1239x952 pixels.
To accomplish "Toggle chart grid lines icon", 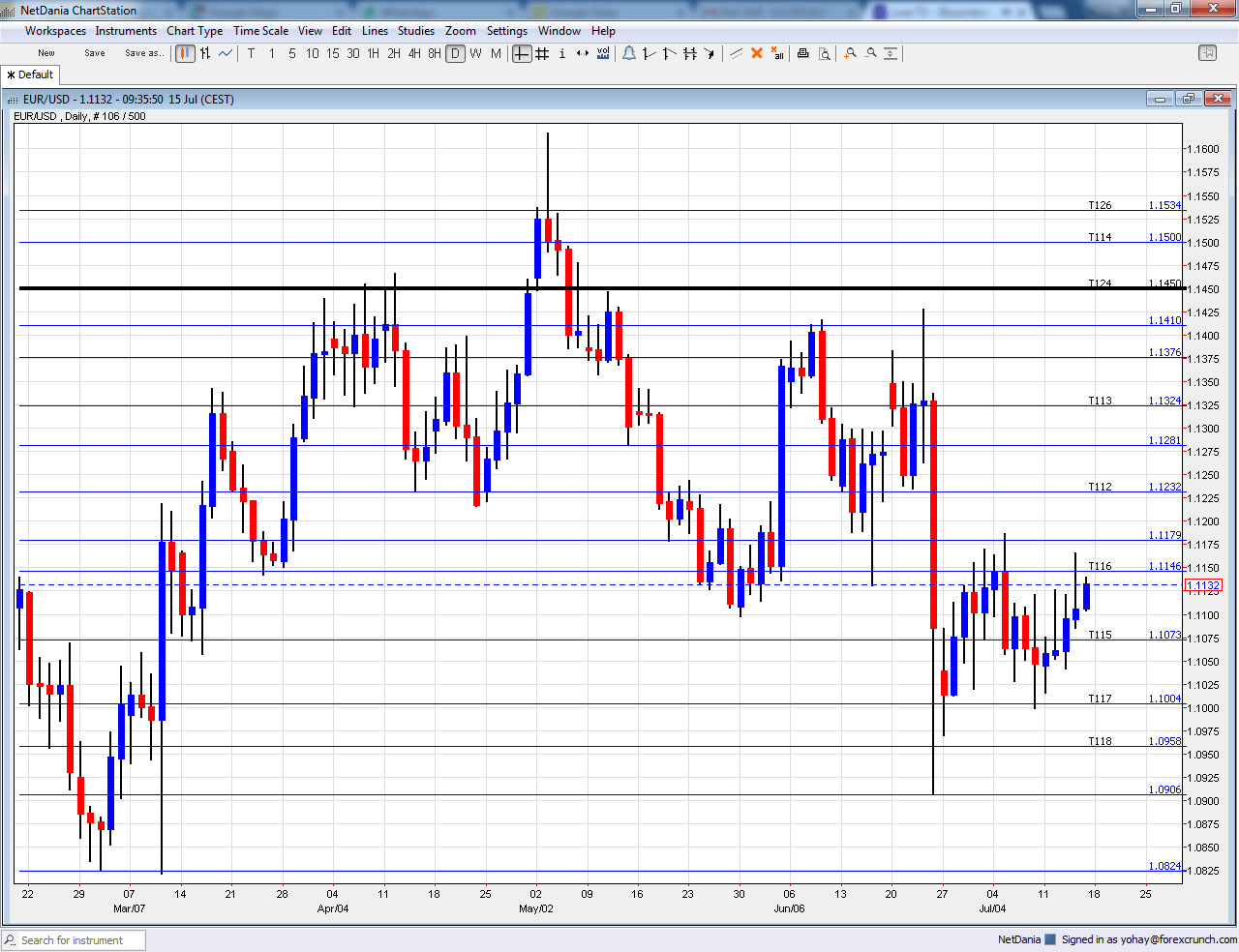I will tap(542, 53).
